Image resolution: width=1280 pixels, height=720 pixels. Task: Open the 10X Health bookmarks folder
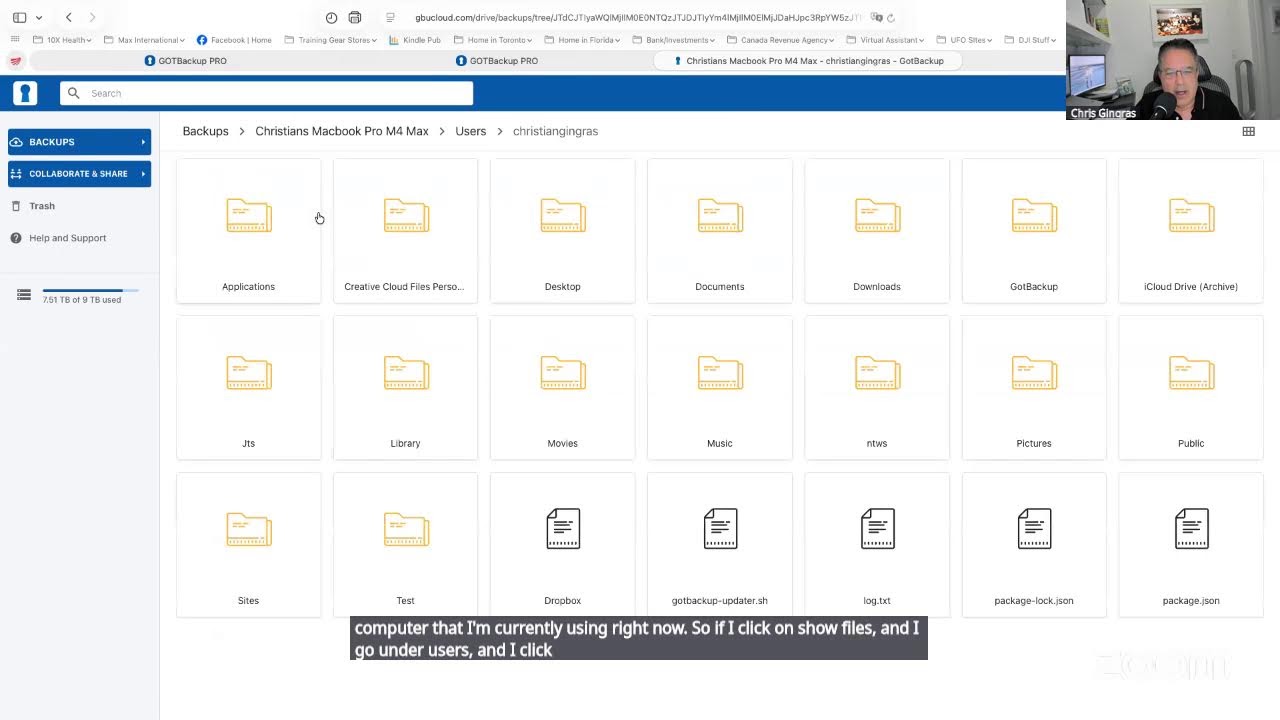pyautogui.click(x=62, y=40)
